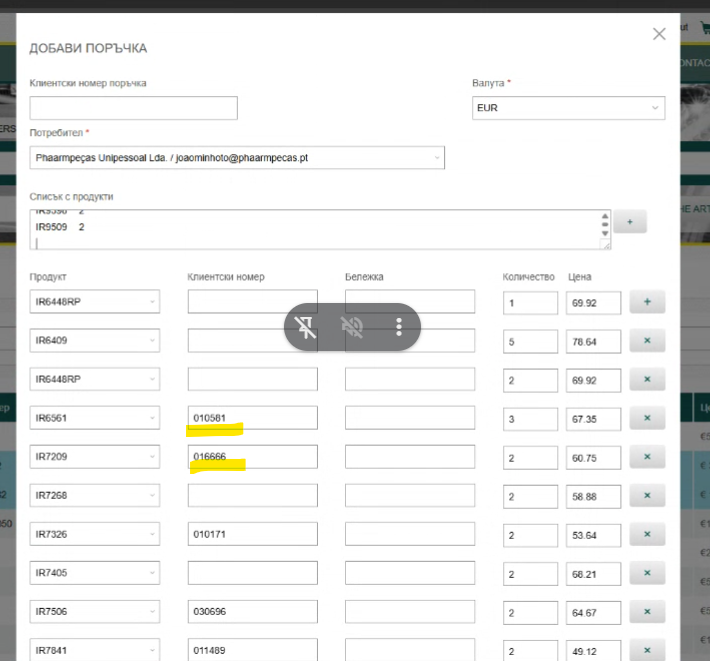The height and width of the screenshot is (661, 710).
Task: Click the price field showing 67.35
Action: click(x=593, y=418)
